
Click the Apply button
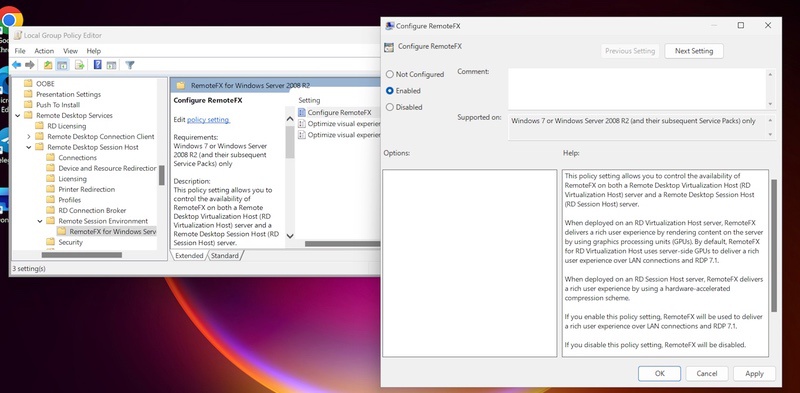point(754,374)
